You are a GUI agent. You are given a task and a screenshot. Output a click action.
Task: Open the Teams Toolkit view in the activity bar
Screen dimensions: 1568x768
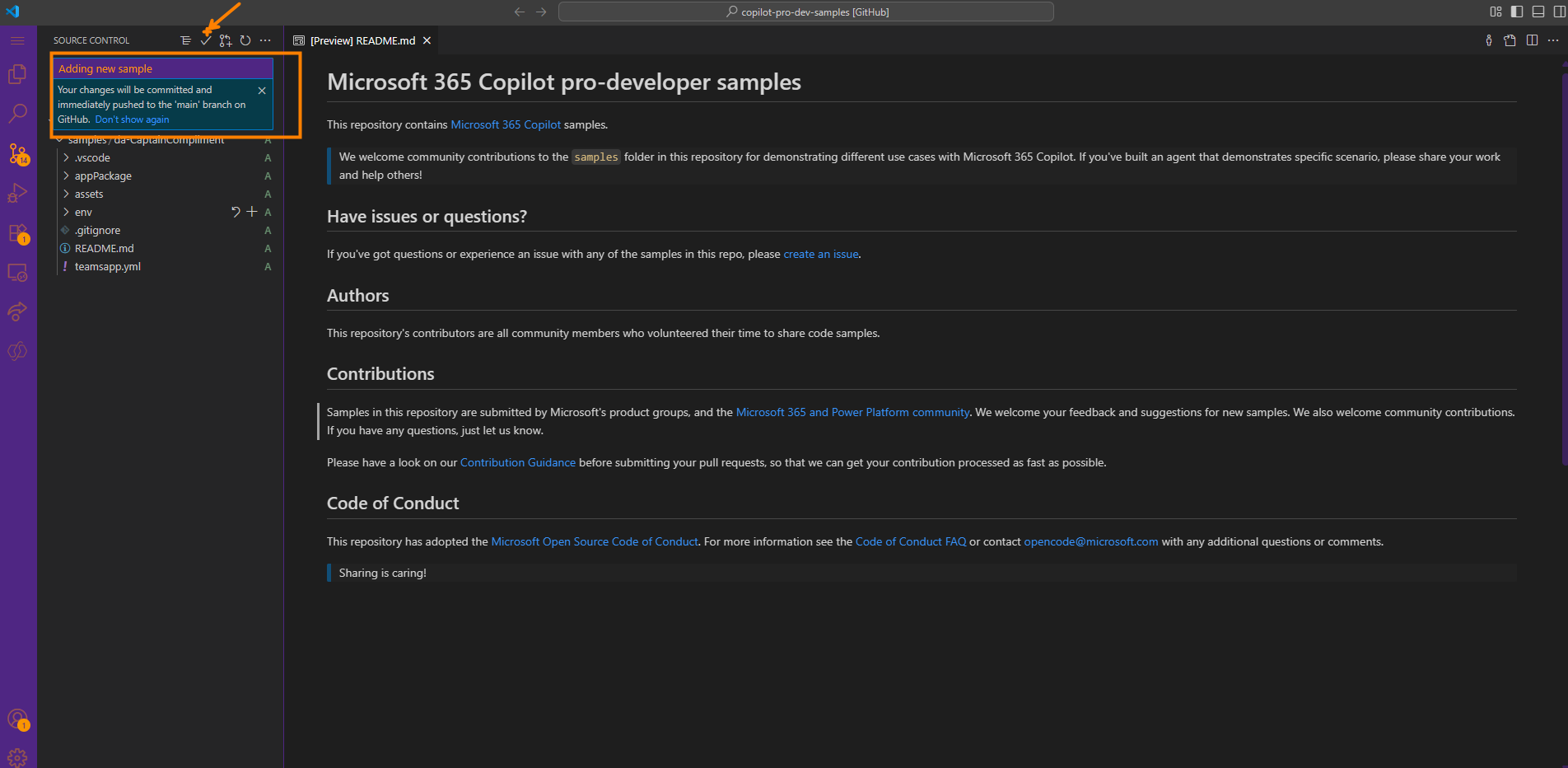pos(17,351)
